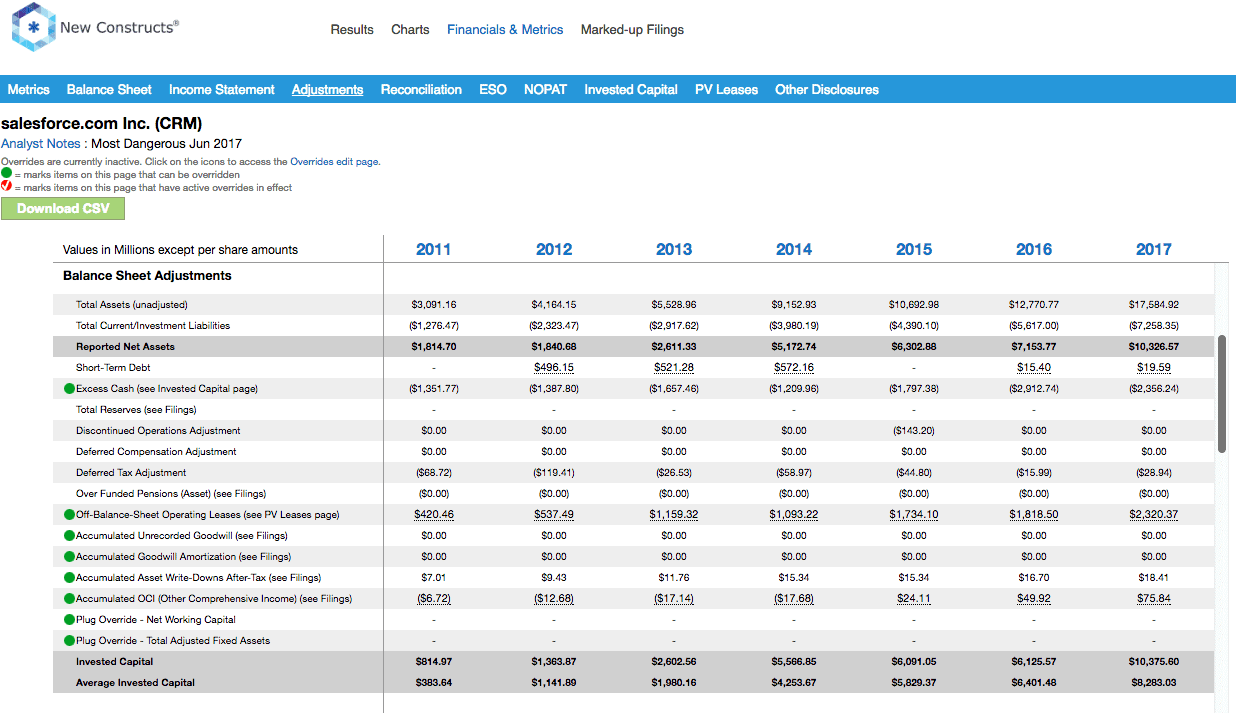1236x713 pixels.
Task: Click the 2012 column header
Action: click(553, 249)
